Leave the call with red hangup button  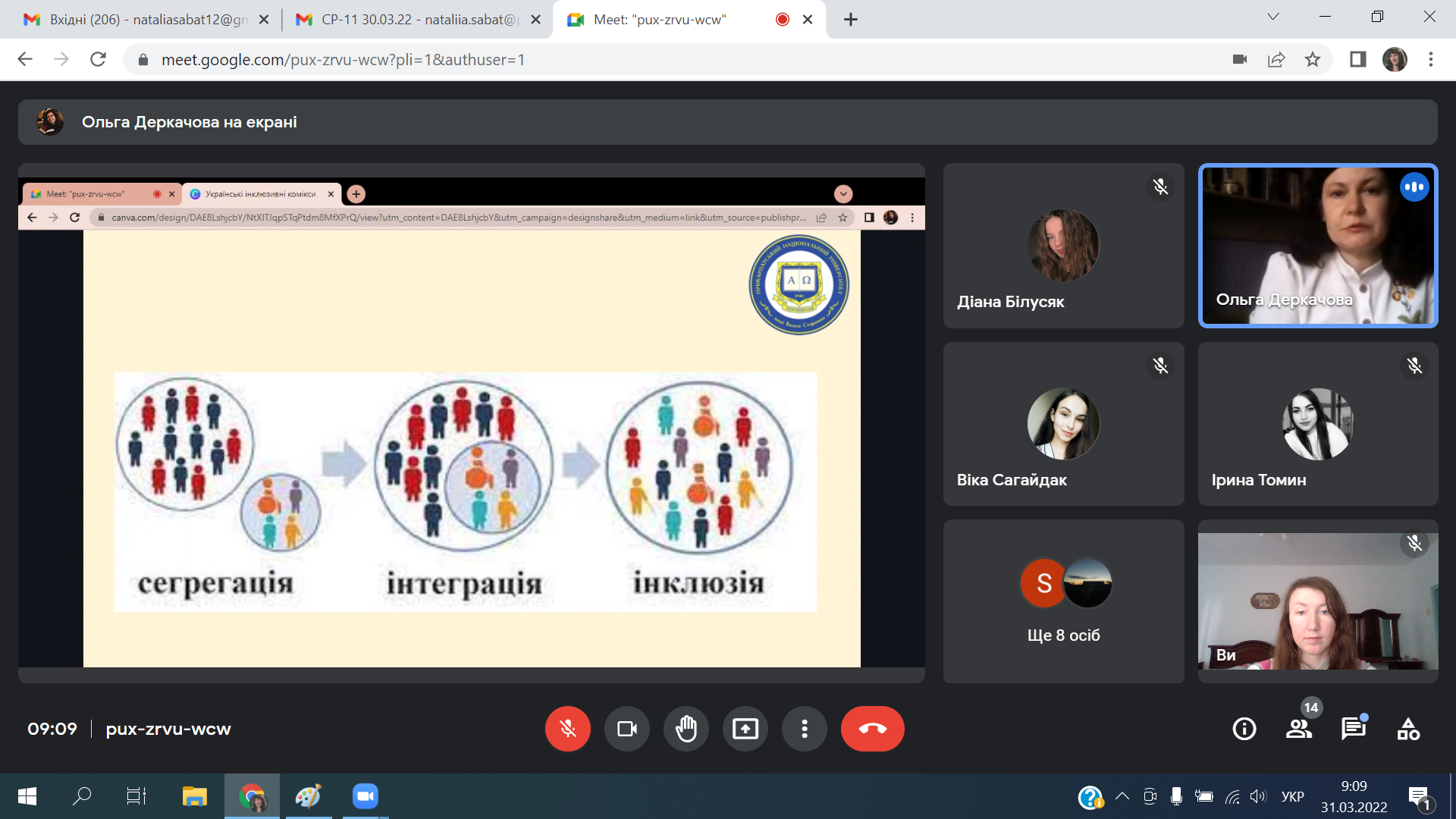coord(872,729)
